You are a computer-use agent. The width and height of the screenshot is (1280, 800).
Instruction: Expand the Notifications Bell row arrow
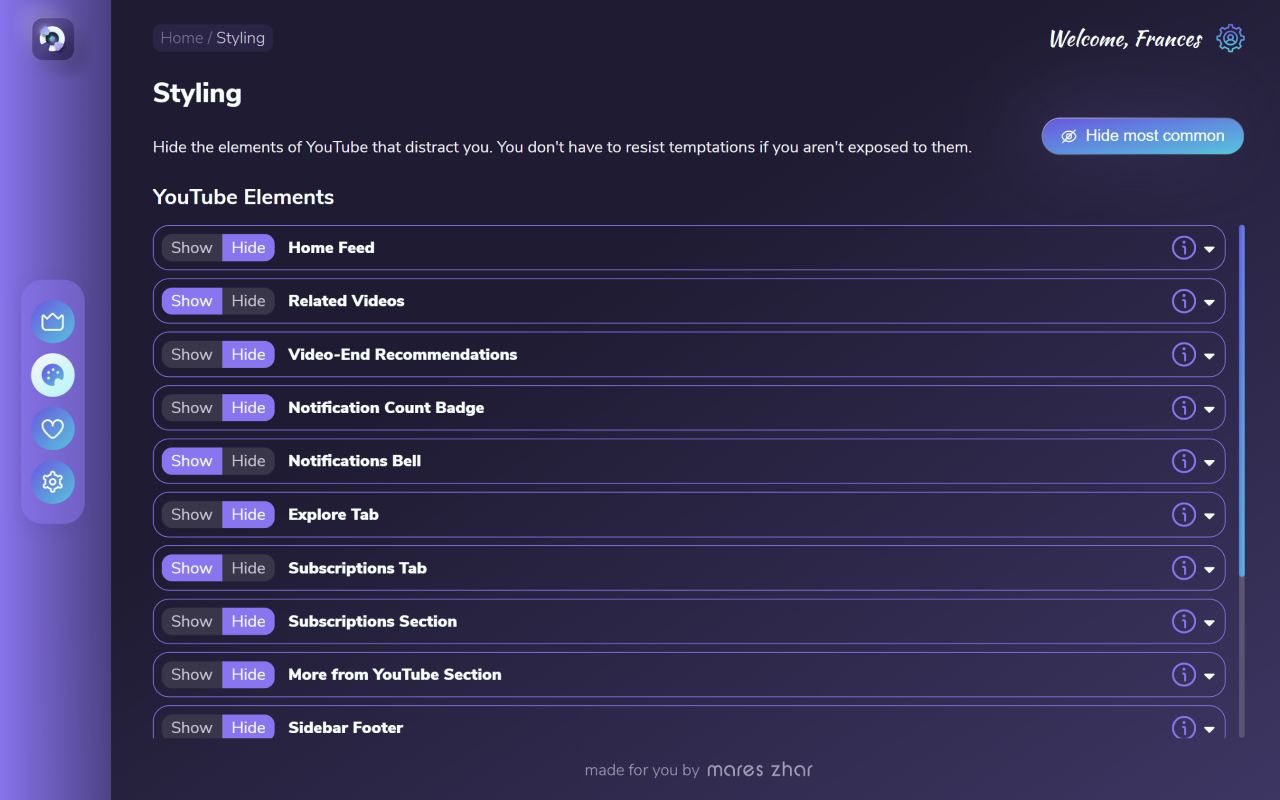1209,462
